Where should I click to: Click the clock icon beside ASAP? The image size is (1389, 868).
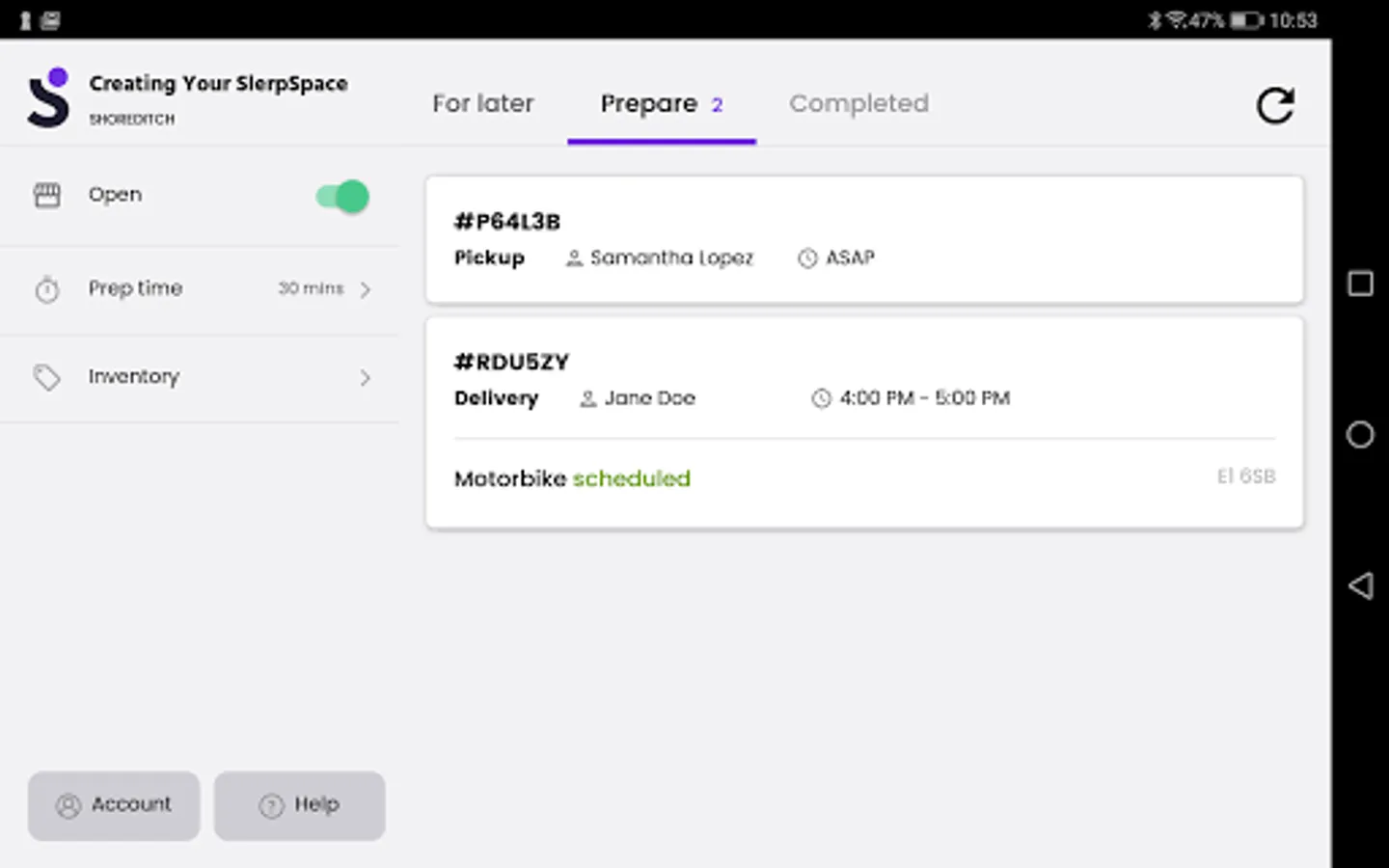tap(807, 258)
